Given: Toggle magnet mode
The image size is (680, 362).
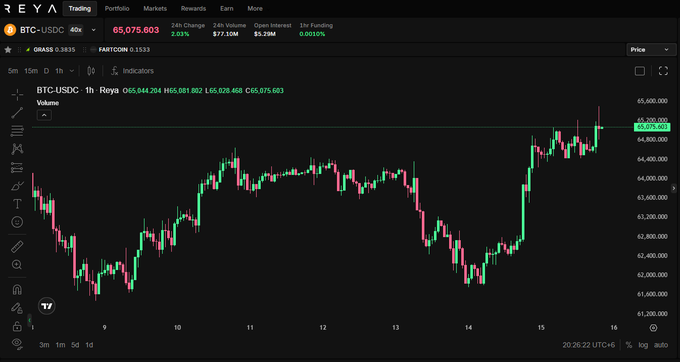Looking at the screenshot, I should [17, 290].
